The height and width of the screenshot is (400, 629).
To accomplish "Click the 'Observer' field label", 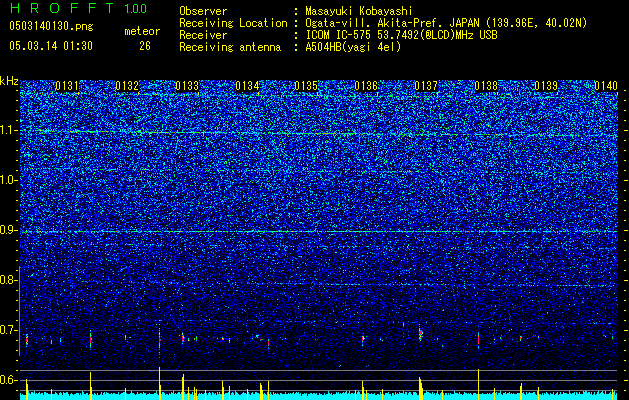I will tap(203, 11).
